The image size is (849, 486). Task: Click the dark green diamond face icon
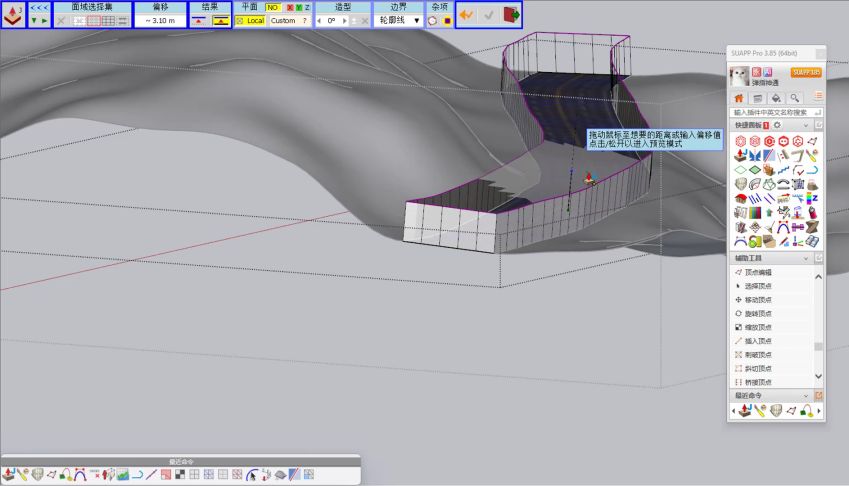(755, 170)
